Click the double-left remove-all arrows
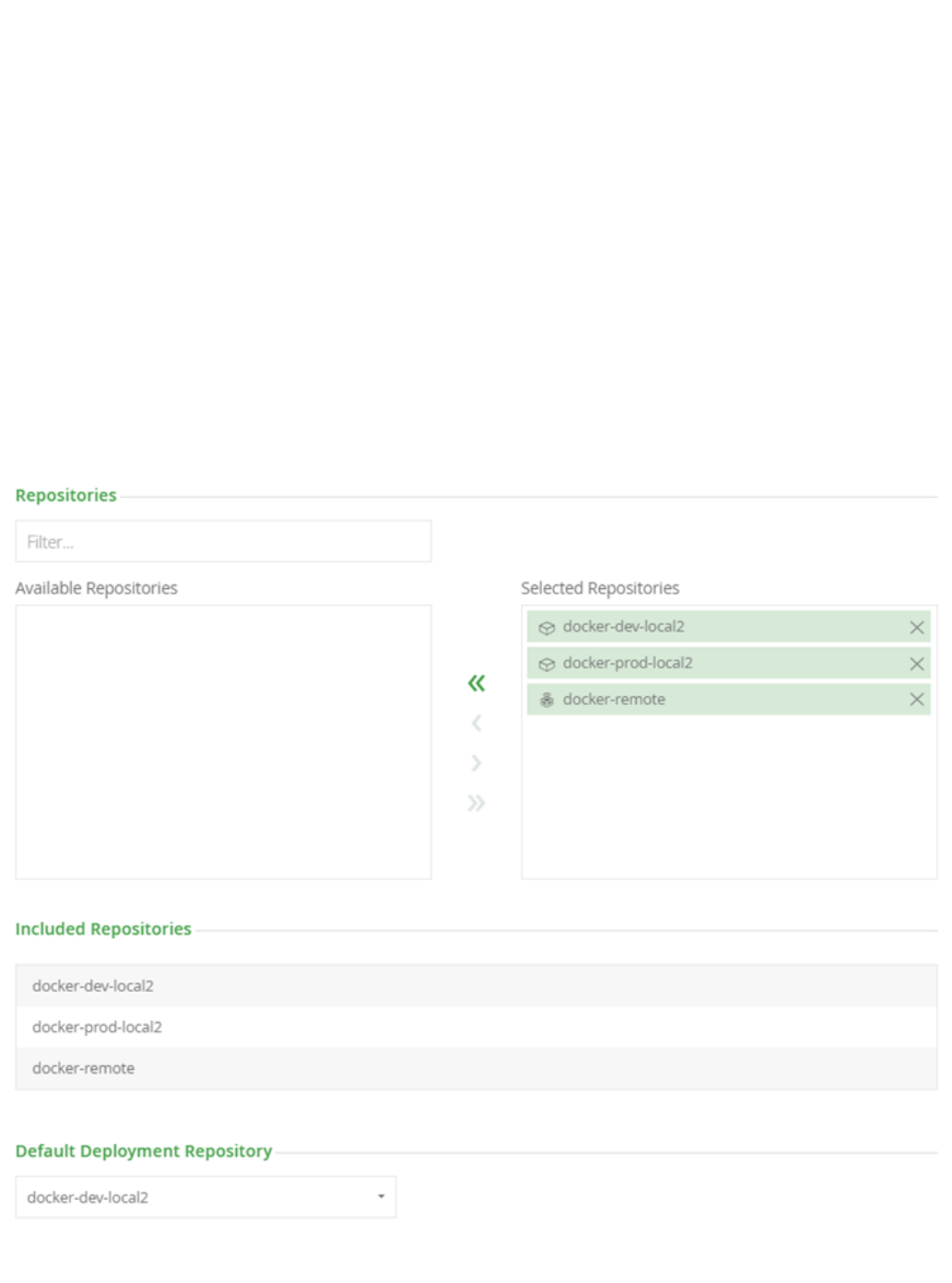 [476, 683]
